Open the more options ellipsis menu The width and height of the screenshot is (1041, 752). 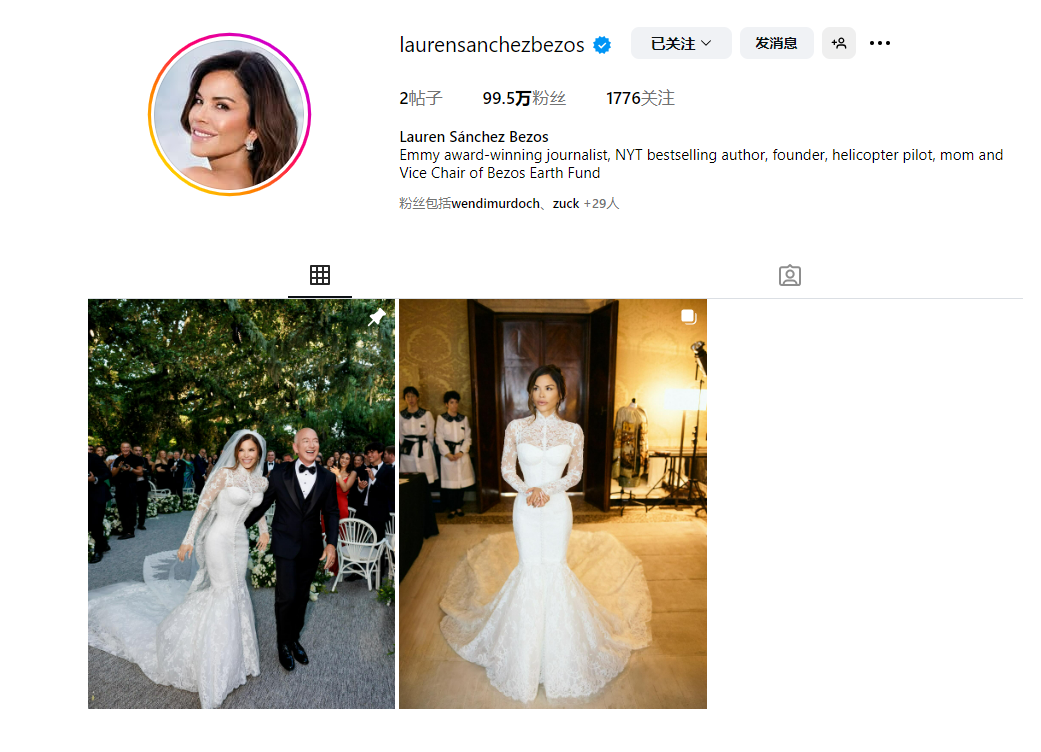pyautogui.click(x=880, y=43)
